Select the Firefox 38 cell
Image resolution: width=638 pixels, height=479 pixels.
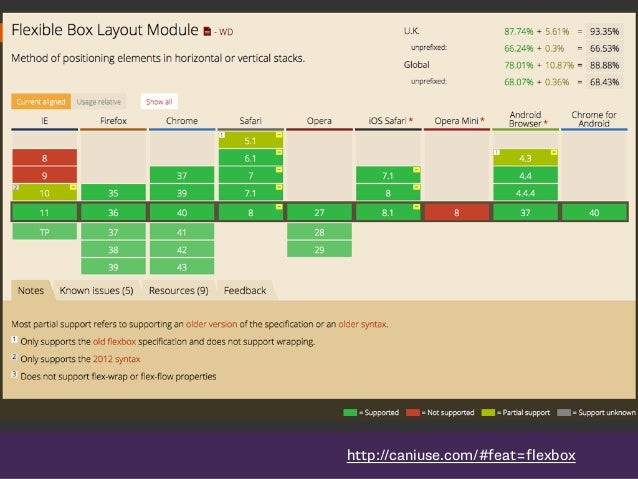coord(113,249)
